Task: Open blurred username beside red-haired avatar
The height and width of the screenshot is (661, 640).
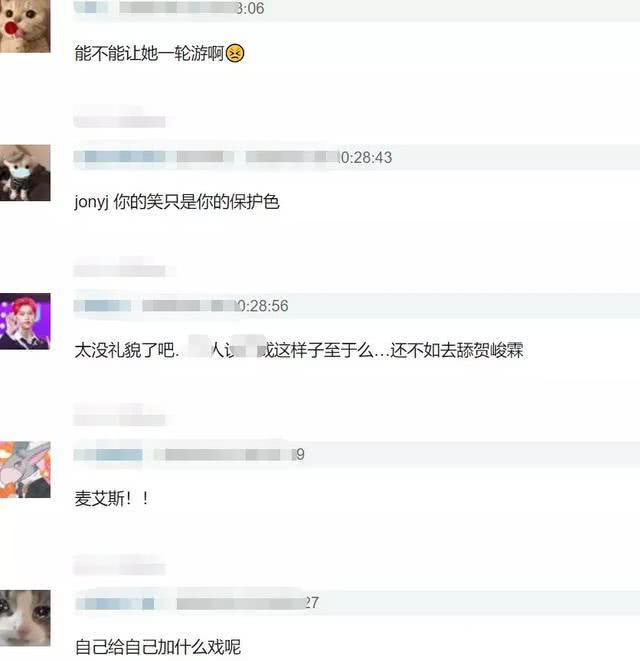Action: point(103,306)
